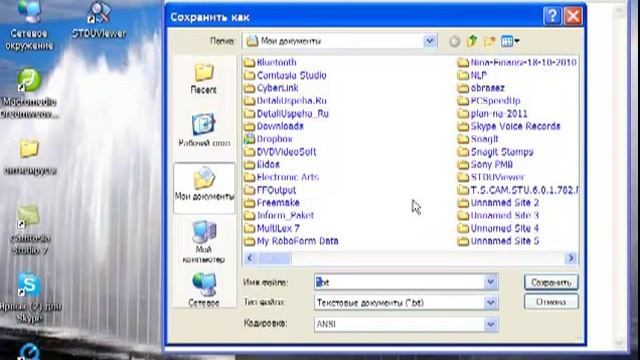
Task: Open STDUViewer desktop shortcut
Action: click(x=98, y=20)
